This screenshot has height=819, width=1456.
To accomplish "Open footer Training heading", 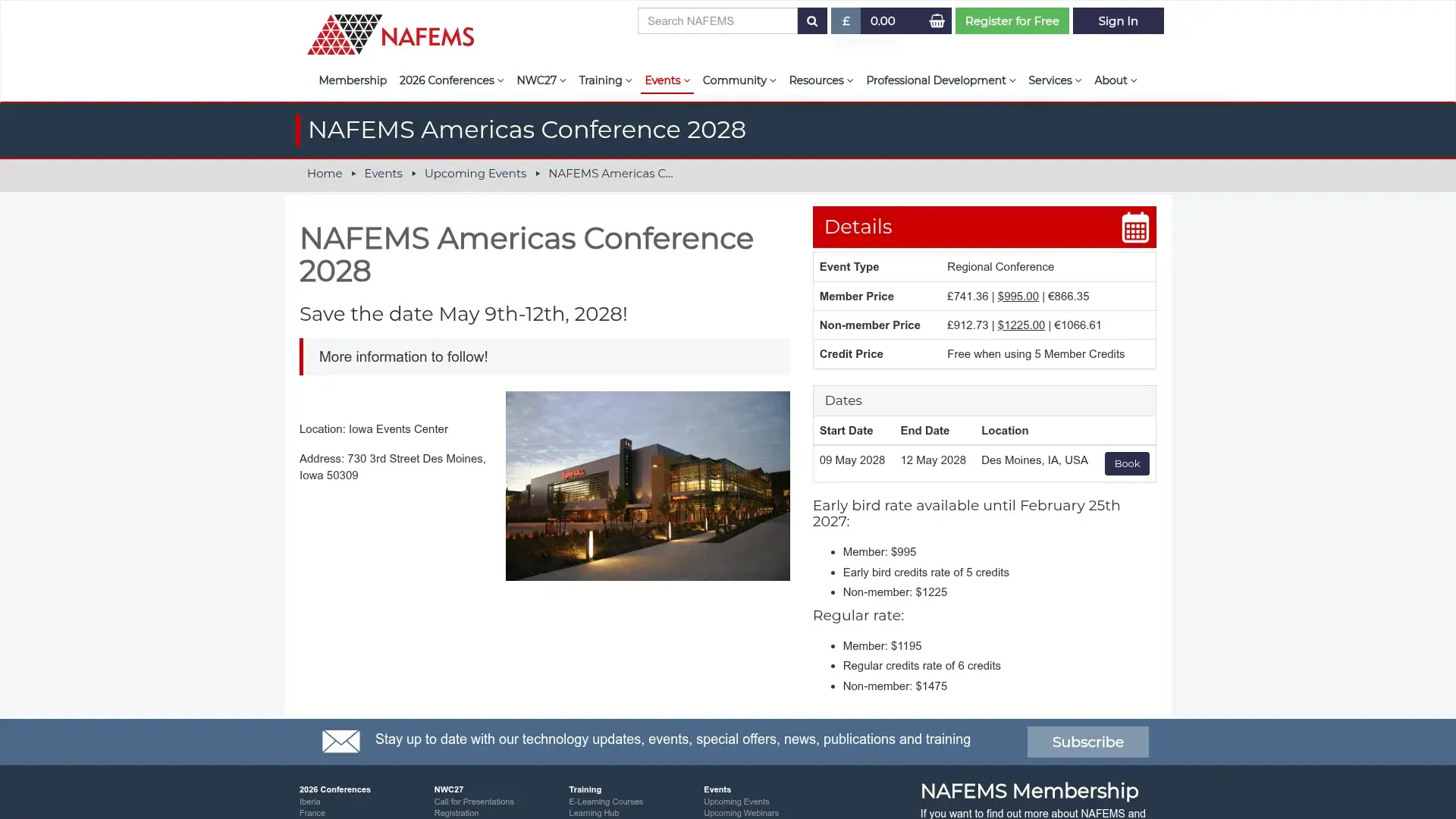I will click(x=585, y=789).
